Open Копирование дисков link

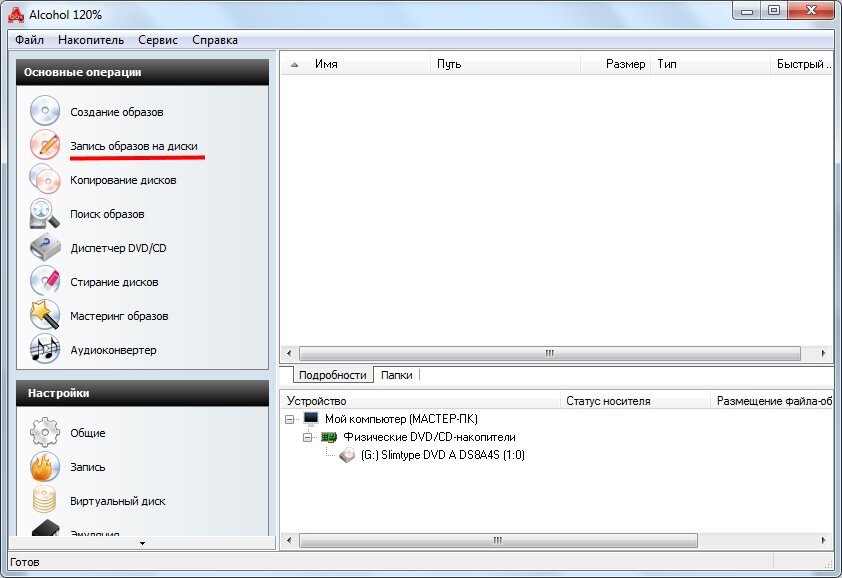[x=123, y=180]
